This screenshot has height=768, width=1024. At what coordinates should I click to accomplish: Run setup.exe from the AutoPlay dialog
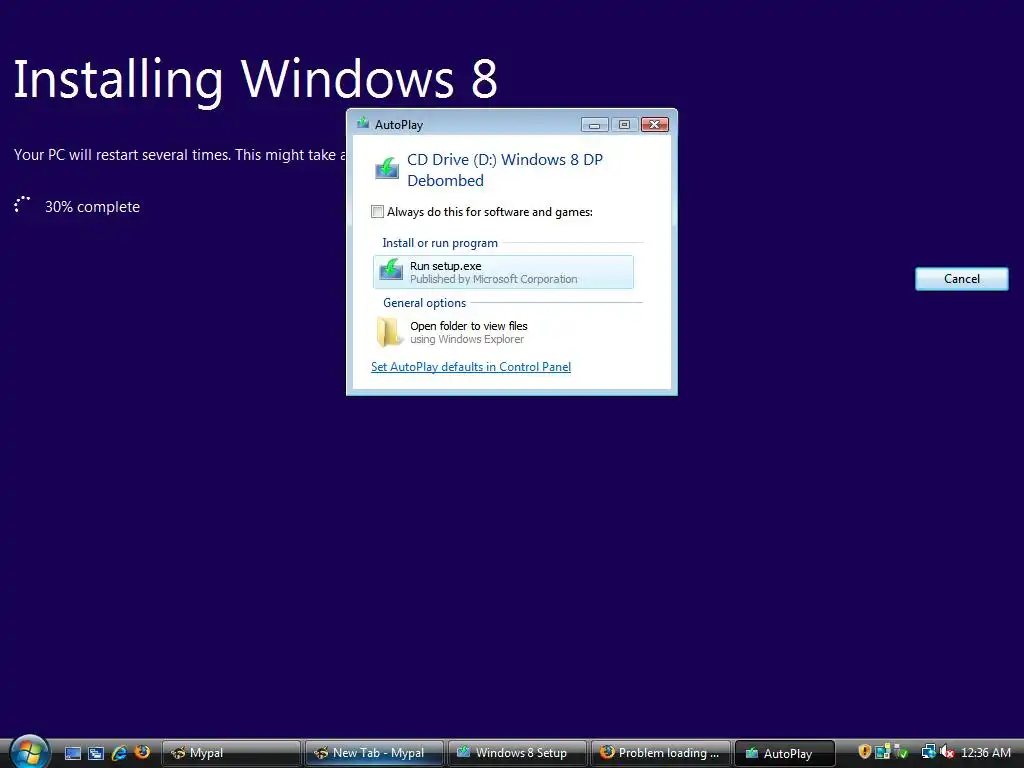click(503, 272)
